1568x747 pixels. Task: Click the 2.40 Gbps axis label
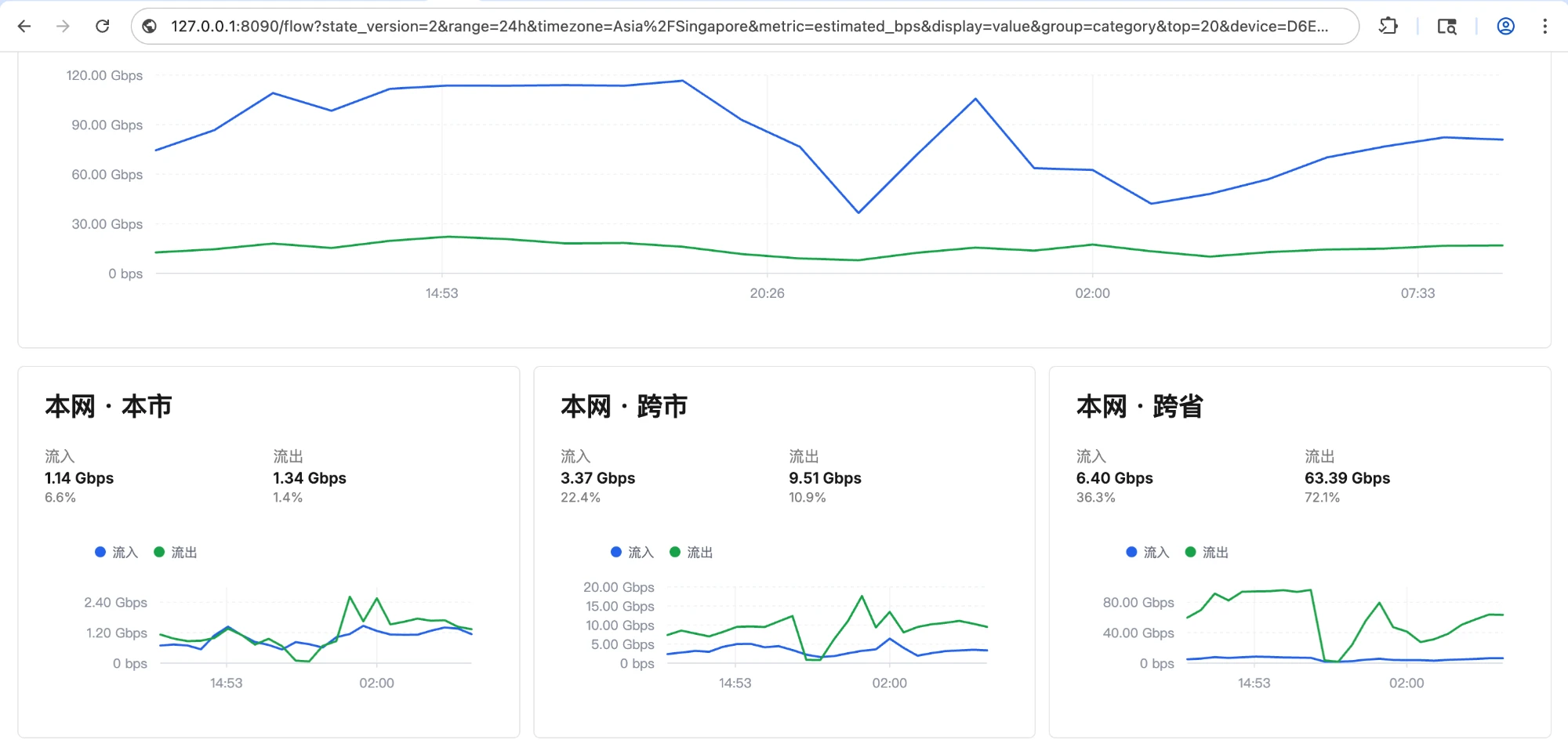coord(116,602)
